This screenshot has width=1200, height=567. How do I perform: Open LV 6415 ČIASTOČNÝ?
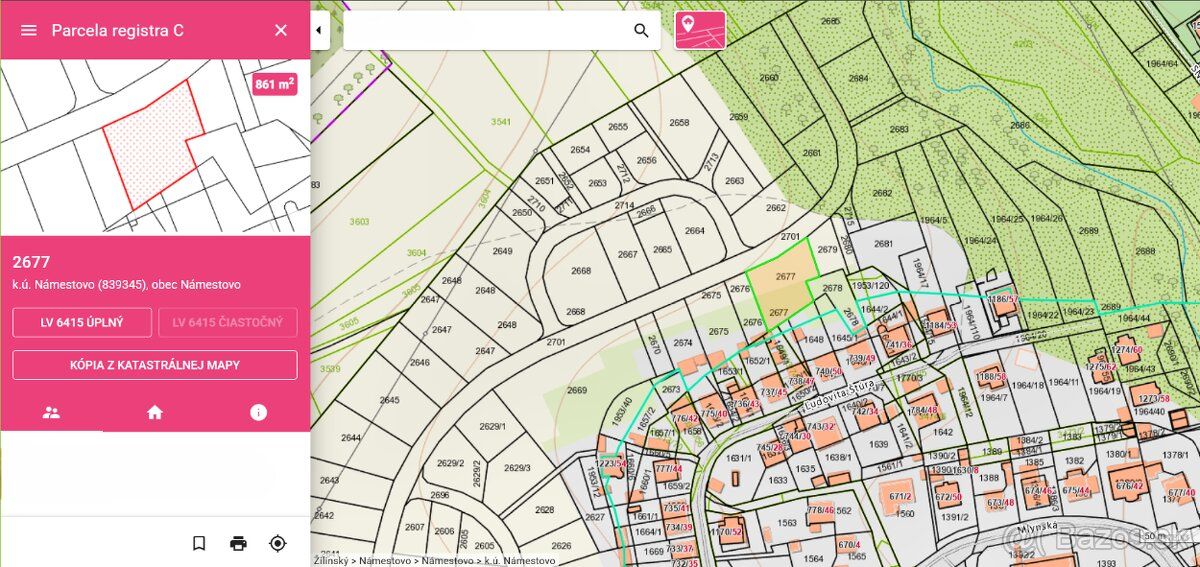(x=228, y=323)
